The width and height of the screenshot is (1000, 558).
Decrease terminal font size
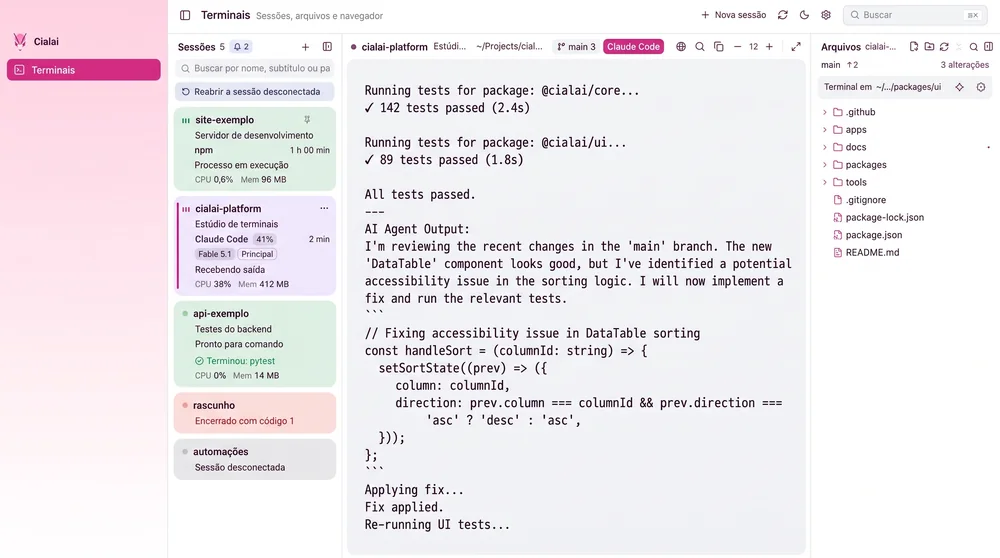pos(737,47)
